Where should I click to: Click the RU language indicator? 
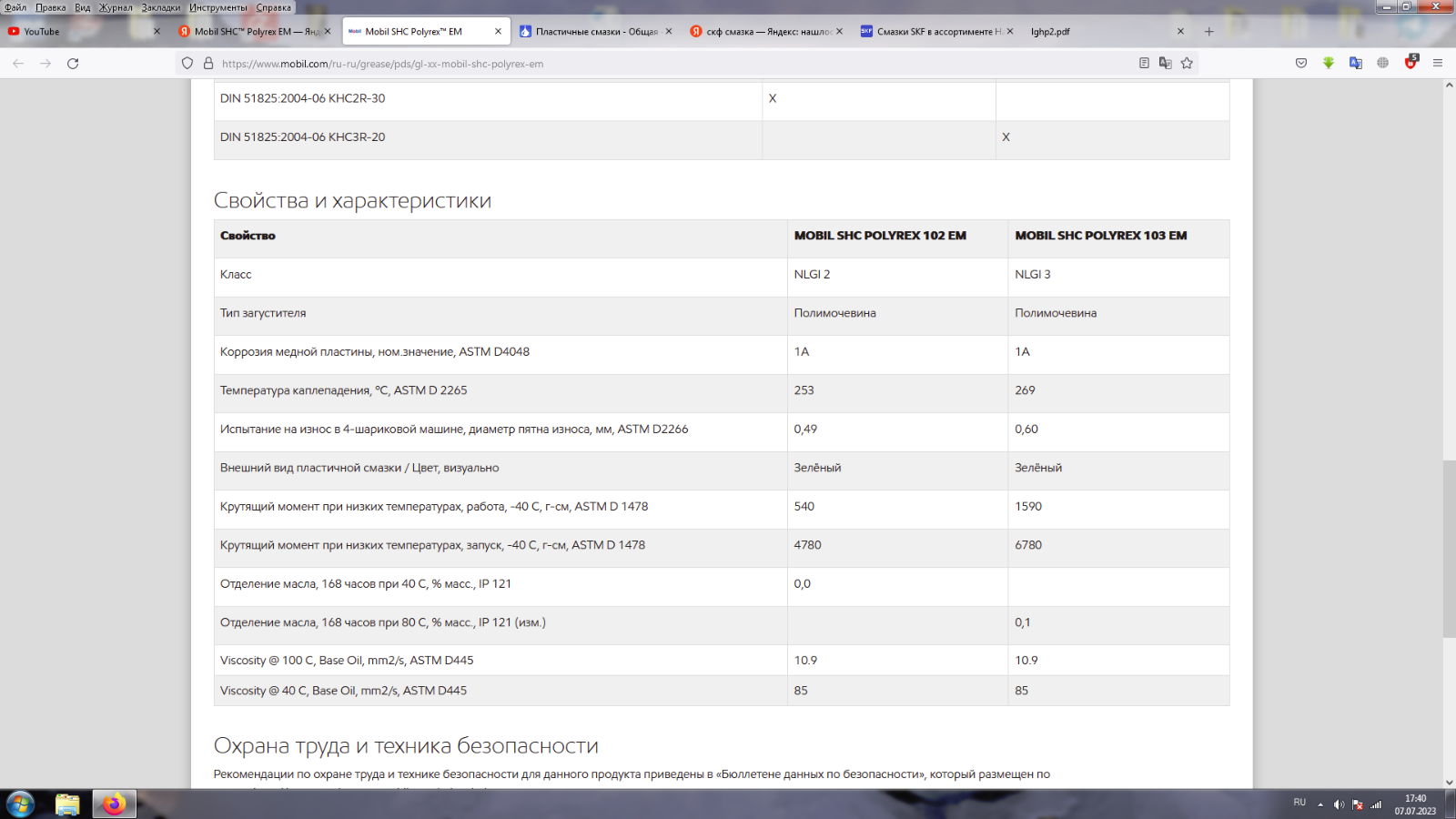[x=1299, y=803]
